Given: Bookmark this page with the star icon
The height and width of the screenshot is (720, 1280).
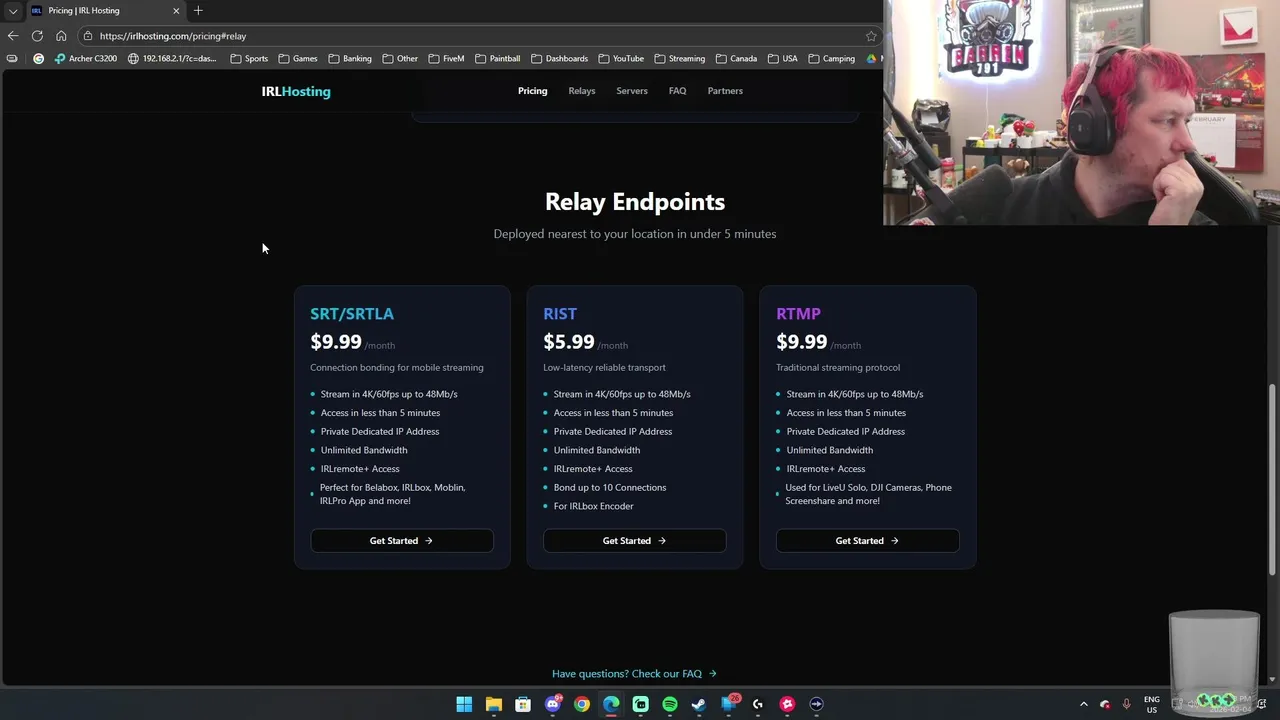Looking at the screenshot, I should 871,36.
